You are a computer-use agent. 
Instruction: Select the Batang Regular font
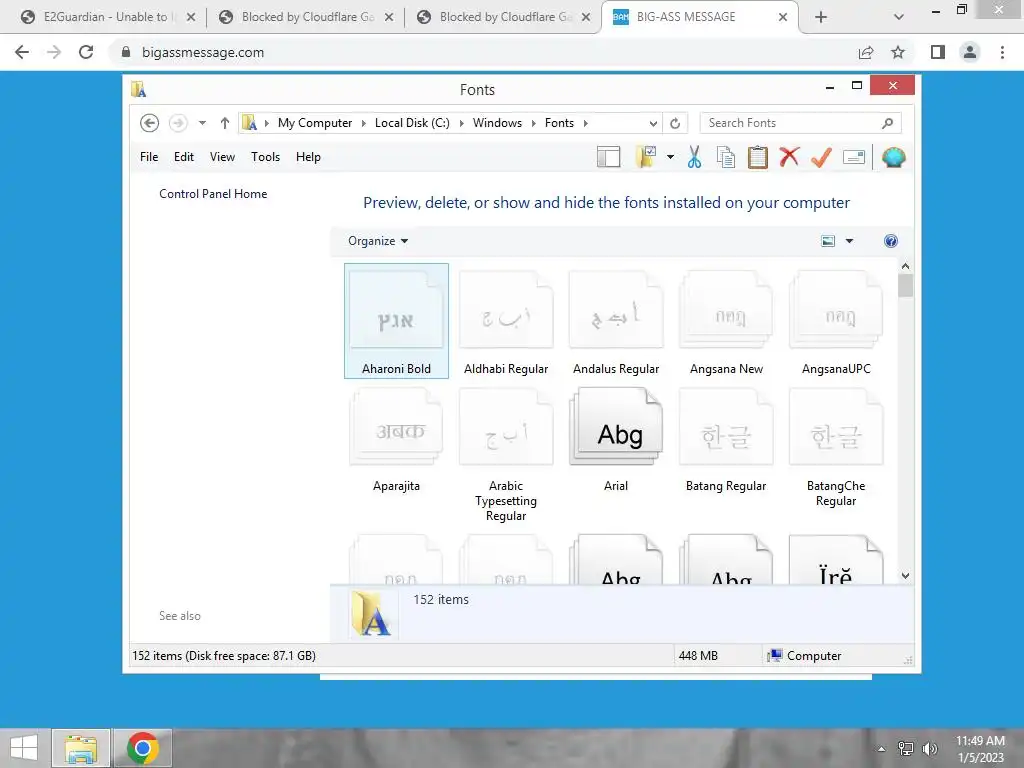(x=726, y=439)
